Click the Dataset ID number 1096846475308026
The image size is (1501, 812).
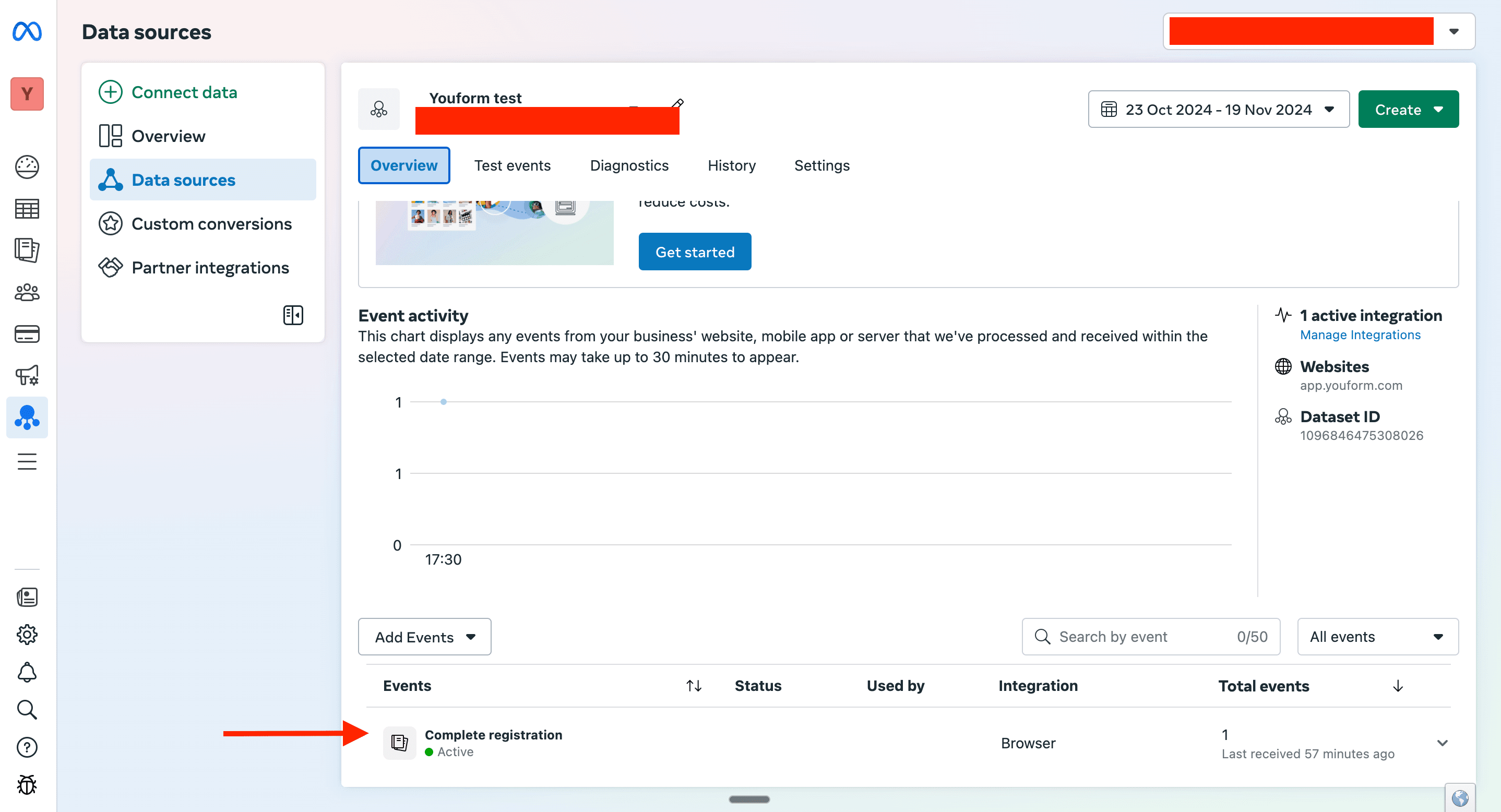click(1361, 435)
